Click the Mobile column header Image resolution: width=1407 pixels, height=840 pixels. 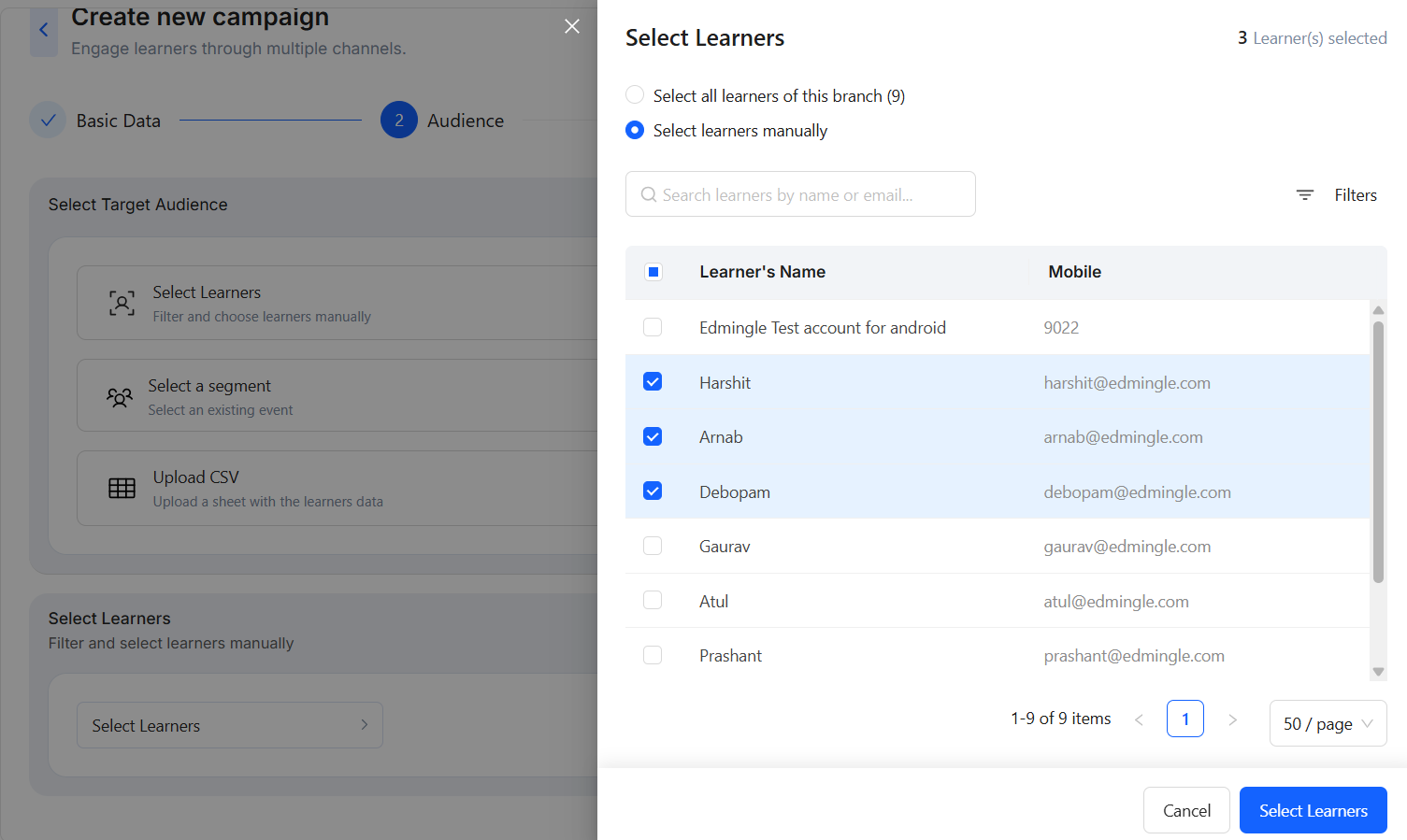tap(1074, 272)
